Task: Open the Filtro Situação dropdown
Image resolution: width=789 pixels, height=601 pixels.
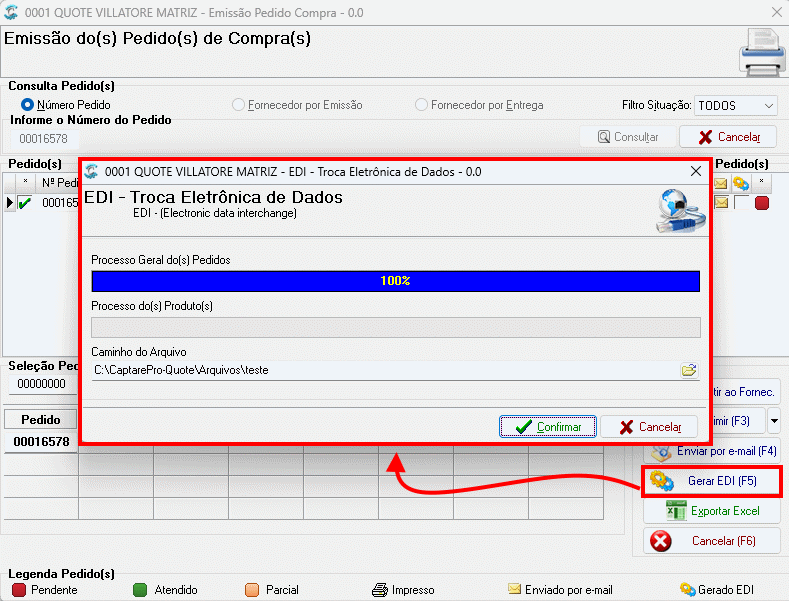Action: tap(735, 106)
